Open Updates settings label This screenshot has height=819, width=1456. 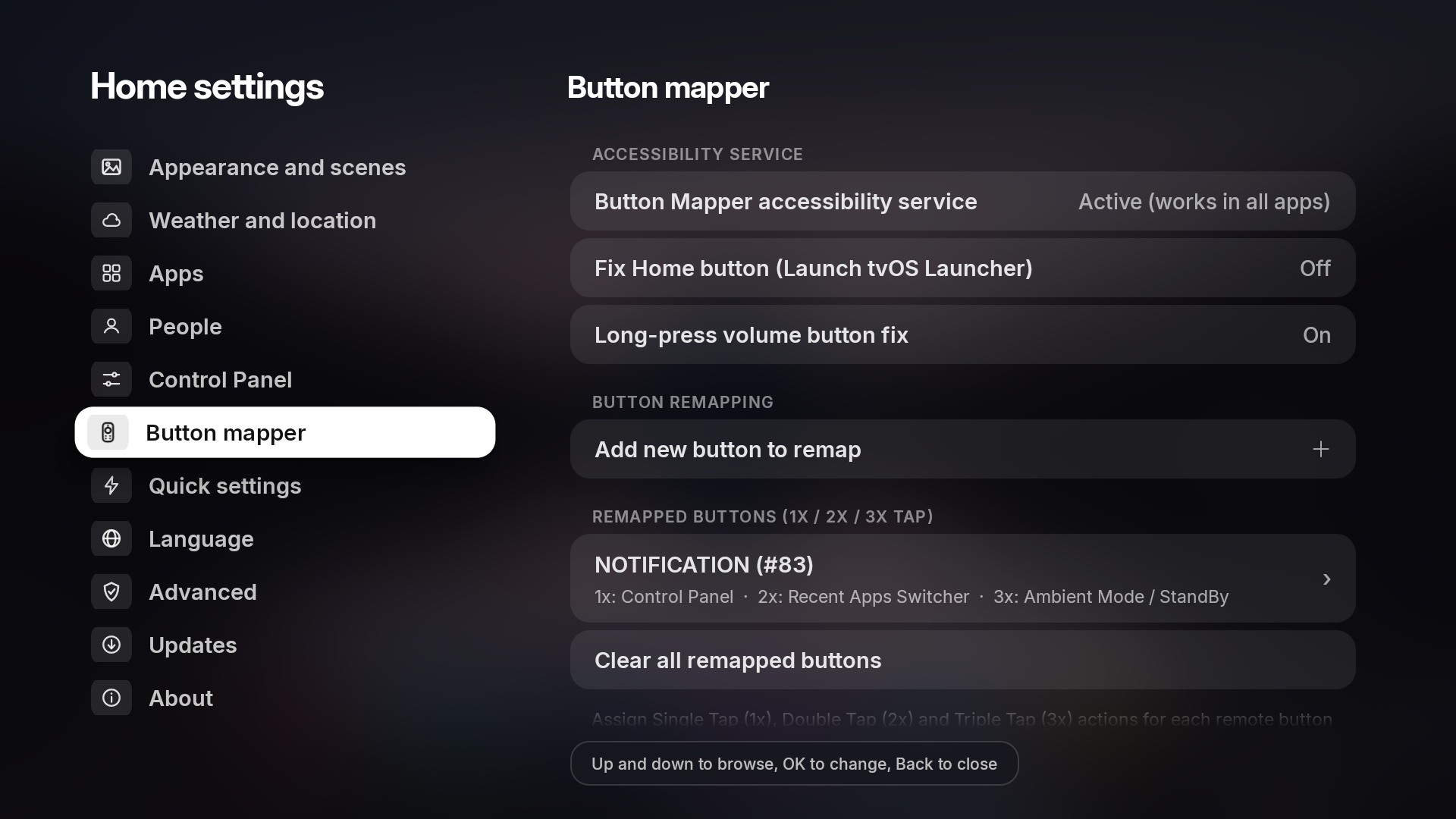[x=193, y=645]
